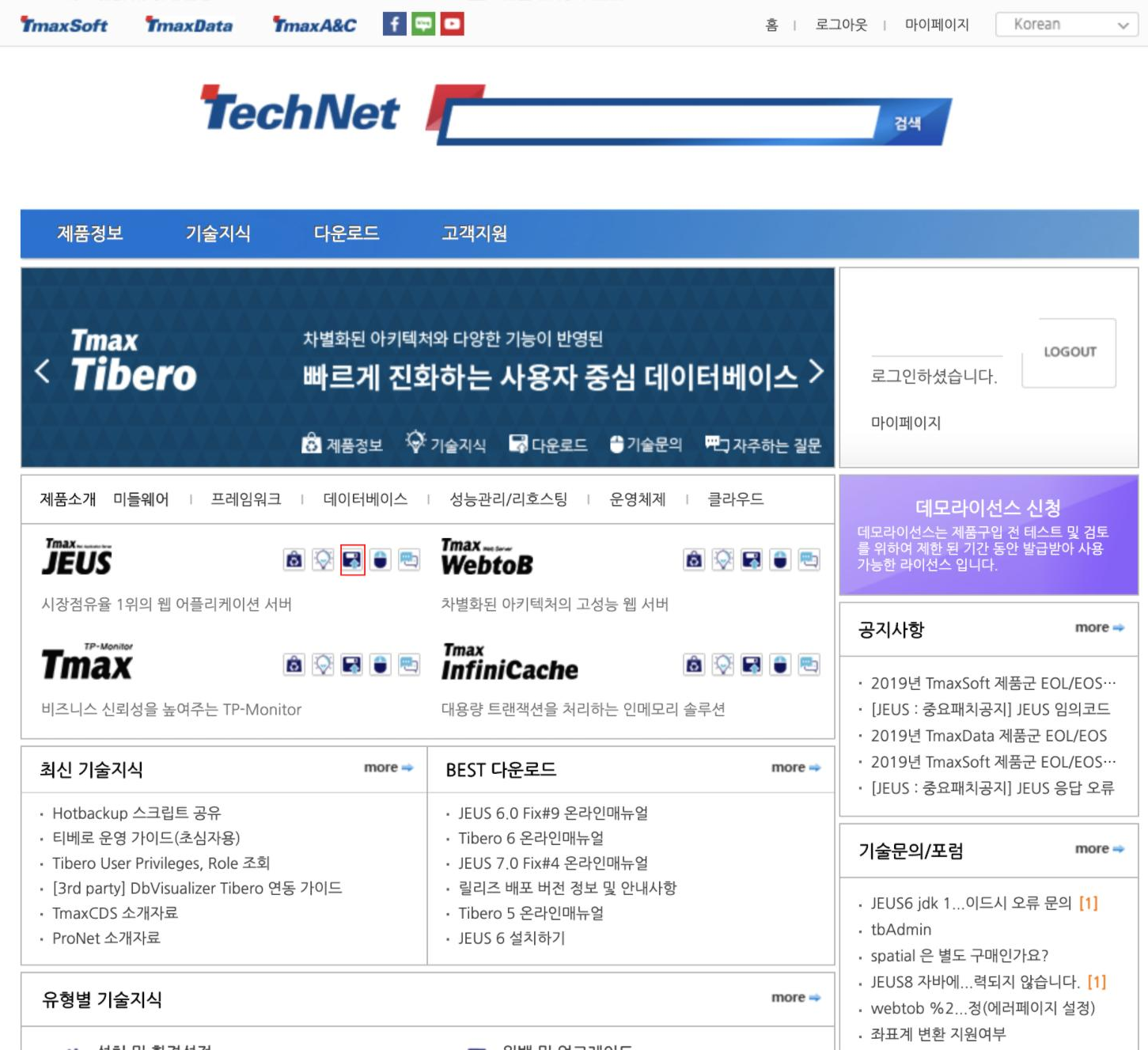Switch to 운영체제 product tab
The image size is (1148, 1050).
coord(638,499)
